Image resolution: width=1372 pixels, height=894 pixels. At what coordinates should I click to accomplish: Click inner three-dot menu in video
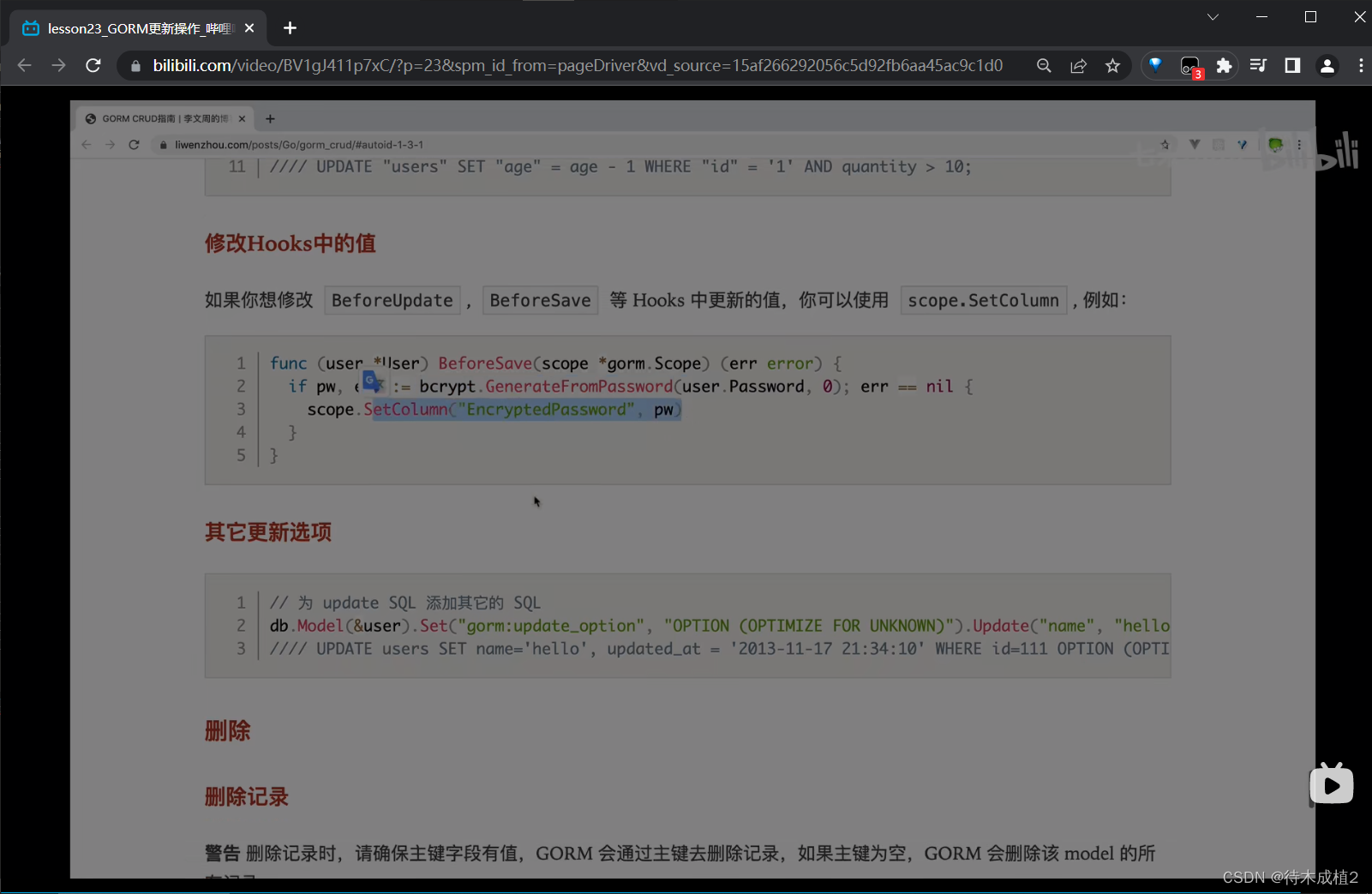1299,145
